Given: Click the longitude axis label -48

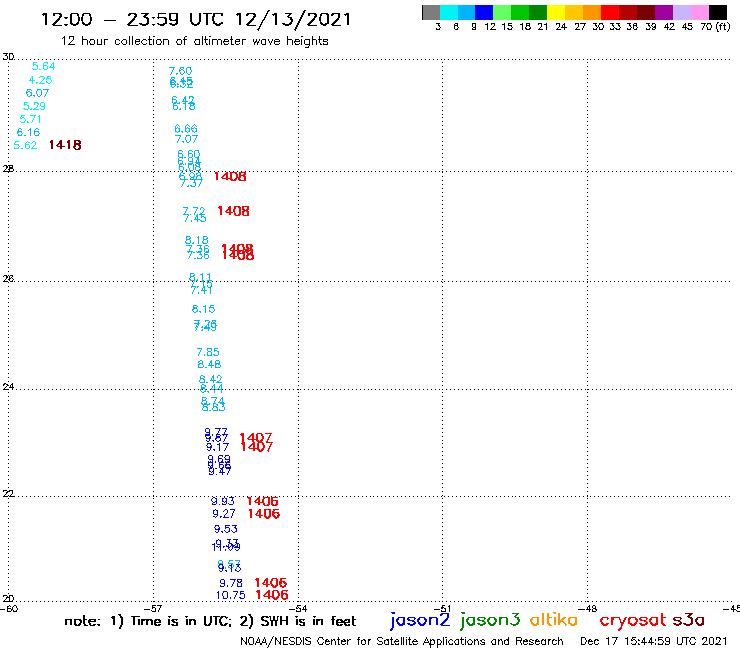Looking at the screenshot, I should pyautogui.click(x=588, y=609).
